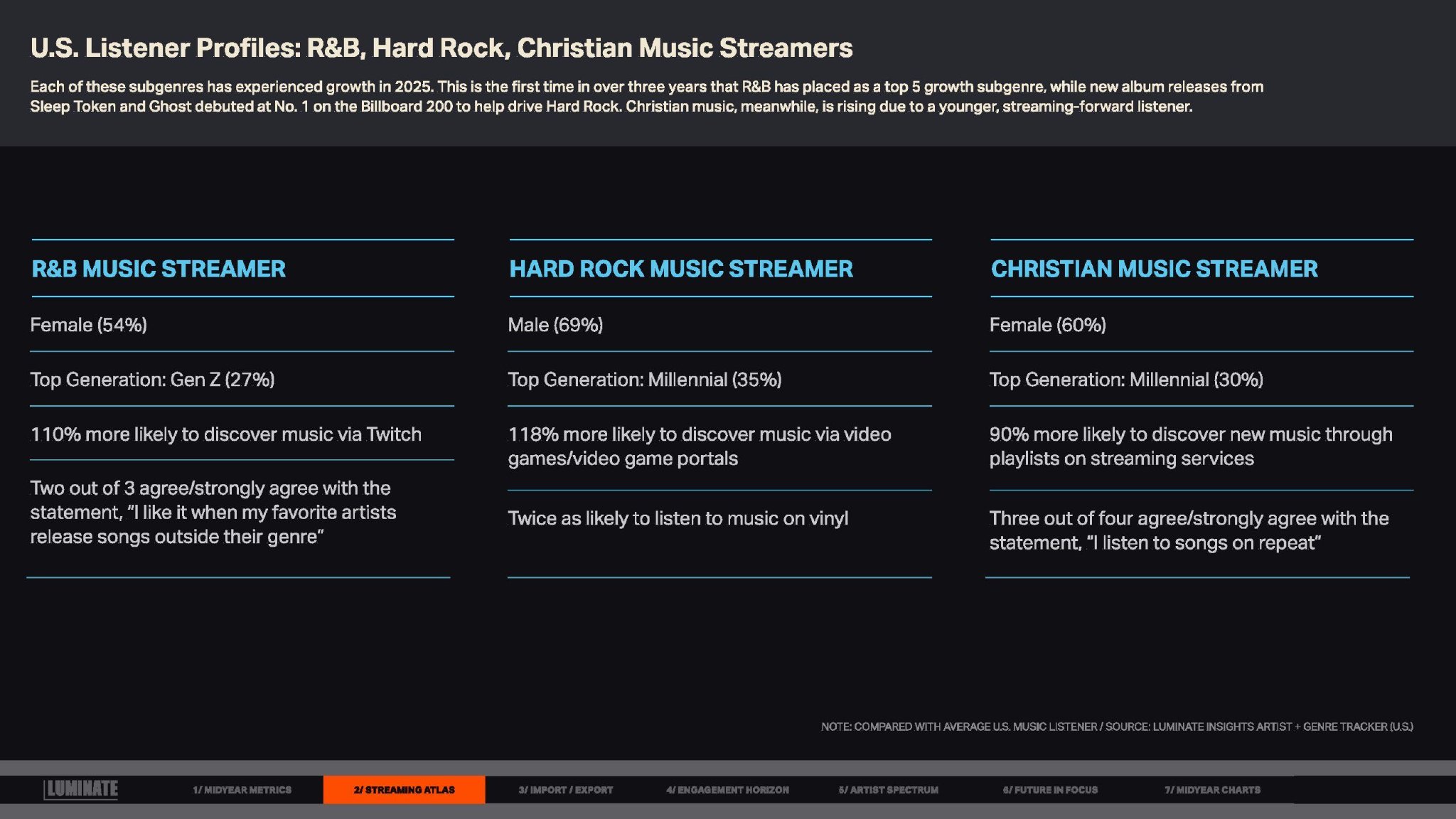Screen dimensions: 1456x819
Task: Click 'I listen to songs on repeat' statement
Action: (x=1187, y=530)
